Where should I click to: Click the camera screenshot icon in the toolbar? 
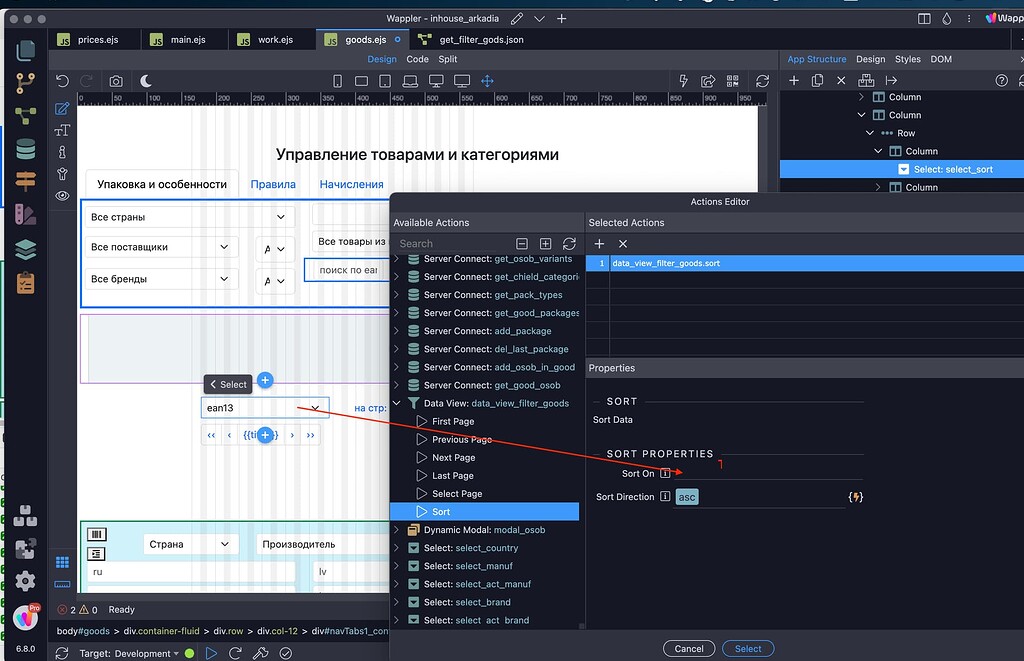tap(115, 80)
